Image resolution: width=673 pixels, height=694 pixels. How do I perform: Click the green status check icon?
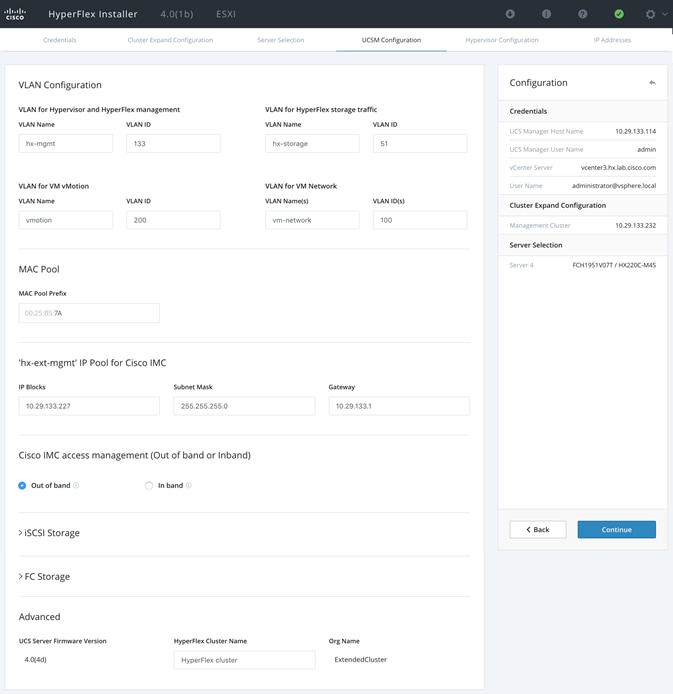[x=619, y=14]
